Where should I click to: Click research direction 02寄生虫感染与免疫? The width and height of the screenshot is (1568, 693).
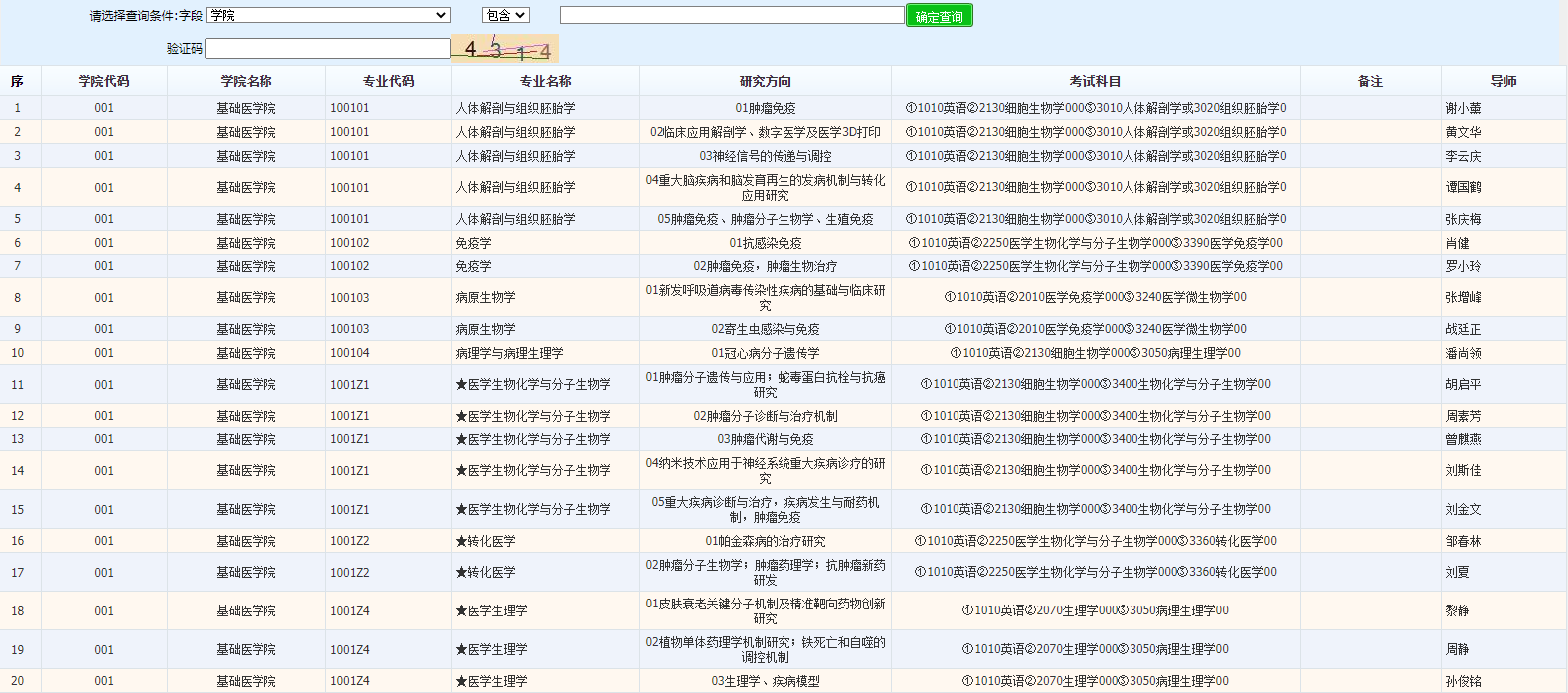point(766,329)
